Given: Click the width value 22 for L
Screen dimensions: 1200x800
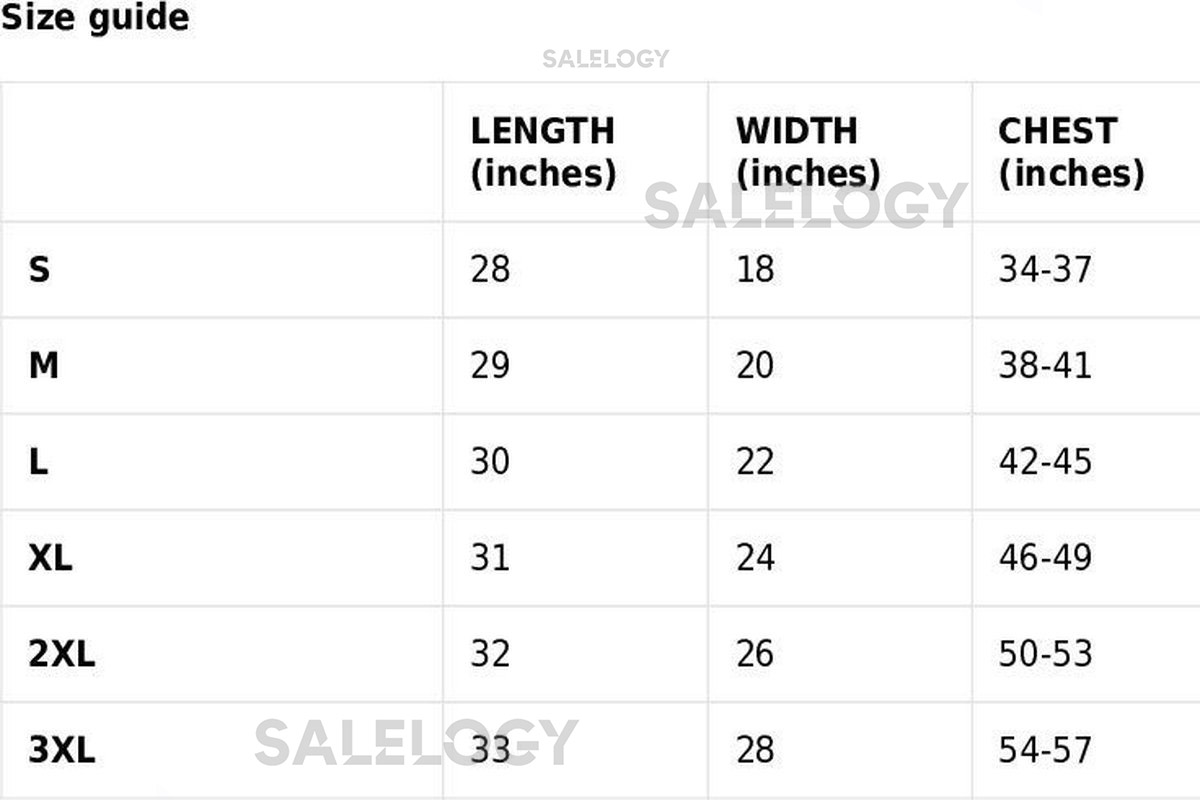Looking at the screenshot, I should click(755, 462).
